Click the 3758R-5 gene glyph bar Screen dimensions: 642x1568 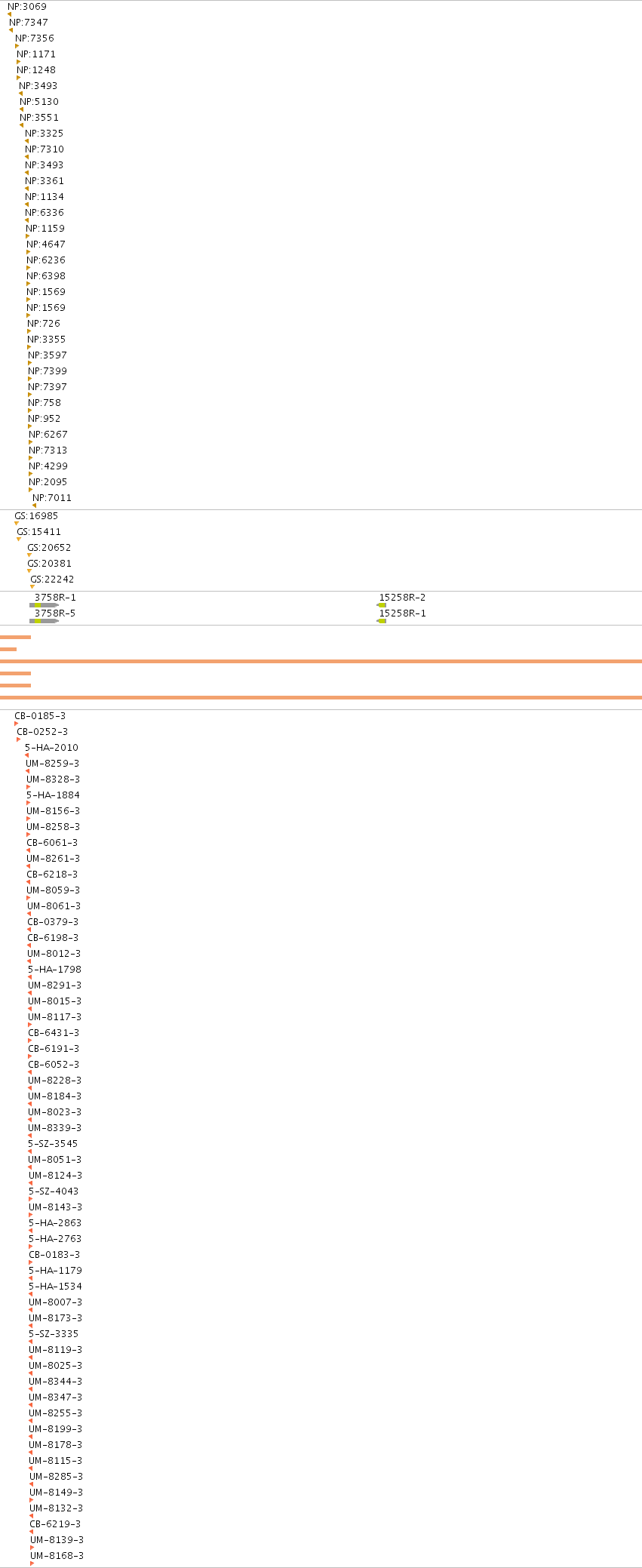[44, 621]
